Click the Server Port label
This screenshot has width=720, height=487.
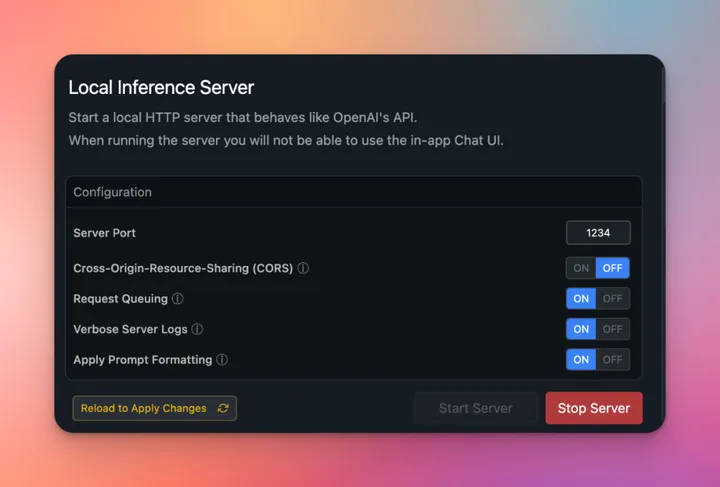pos(104,233)
